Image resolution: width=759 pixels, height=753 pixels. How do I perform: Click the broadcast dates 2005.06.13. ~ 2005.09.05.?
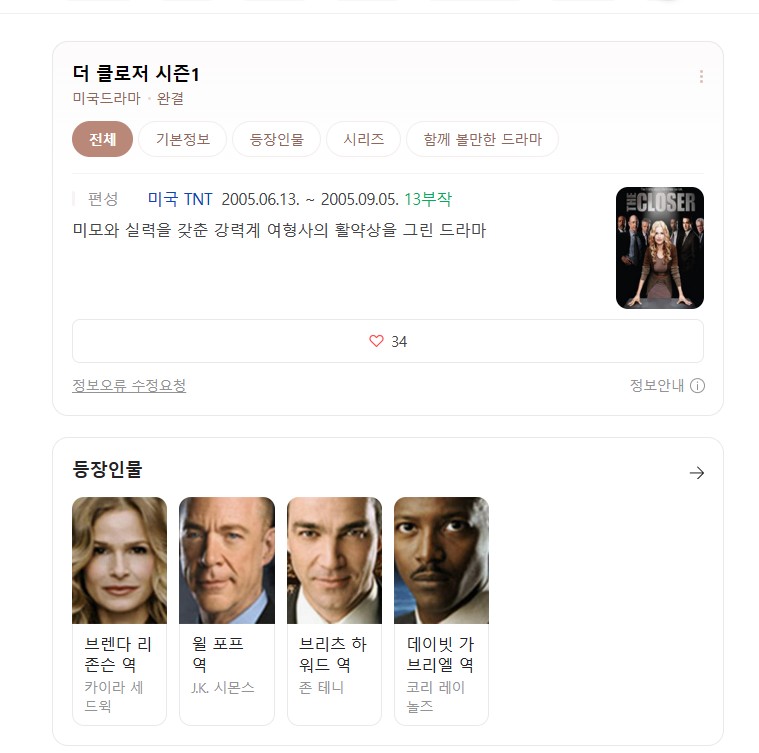[x=310, y=199]
